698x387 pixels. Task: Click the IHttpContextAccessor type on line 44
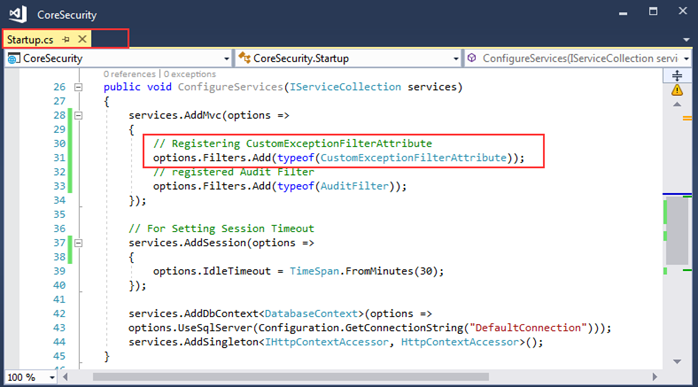click(x=326, y=342)
